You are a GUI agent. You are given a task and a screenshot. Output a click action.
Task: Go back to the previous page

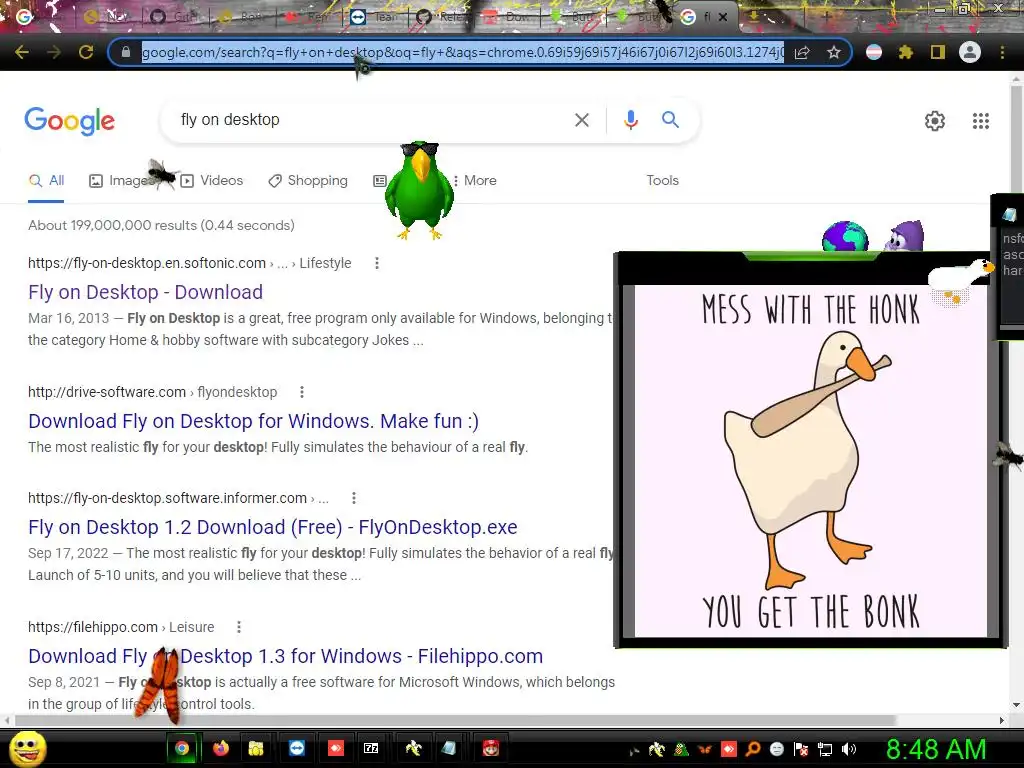22,52
